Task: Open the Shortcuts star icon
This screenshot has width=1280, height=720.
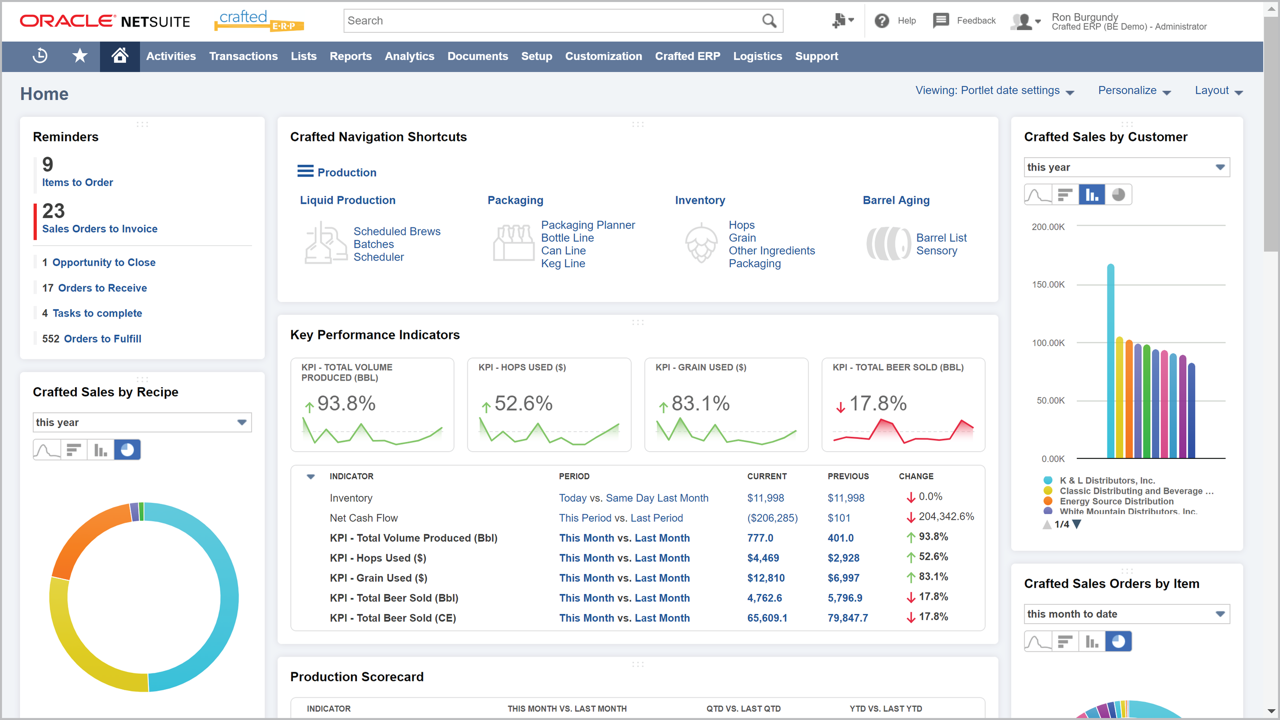Action: coord(80,56)
